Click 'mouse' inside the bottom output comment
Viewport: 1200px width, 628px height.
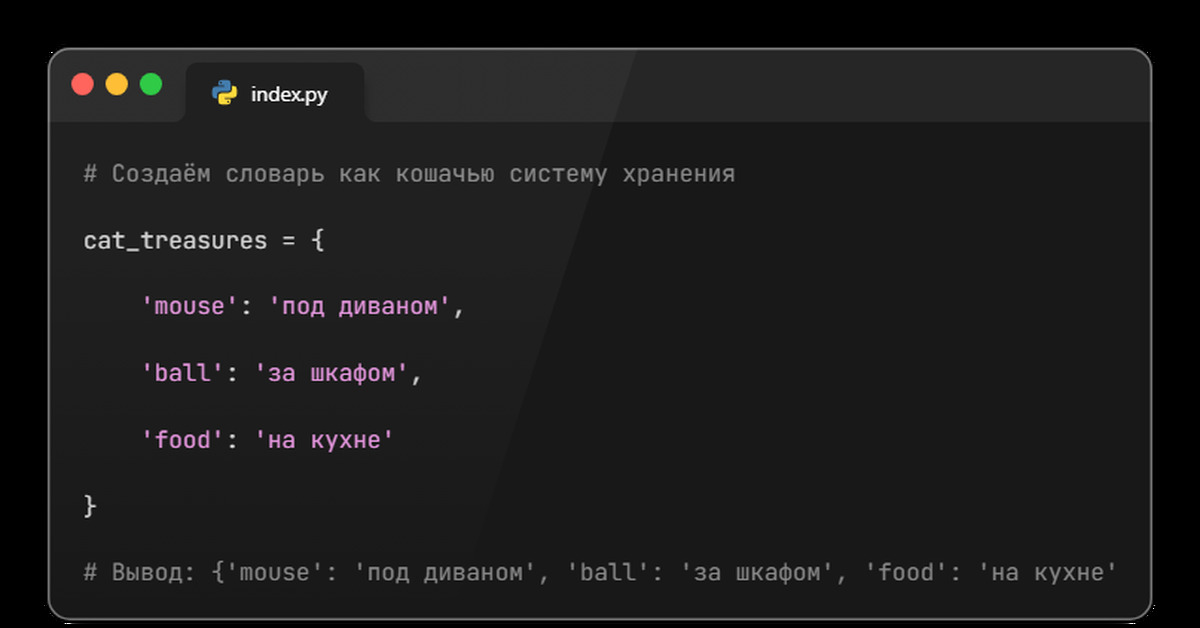pyautogui.click(x=275, y=572)
